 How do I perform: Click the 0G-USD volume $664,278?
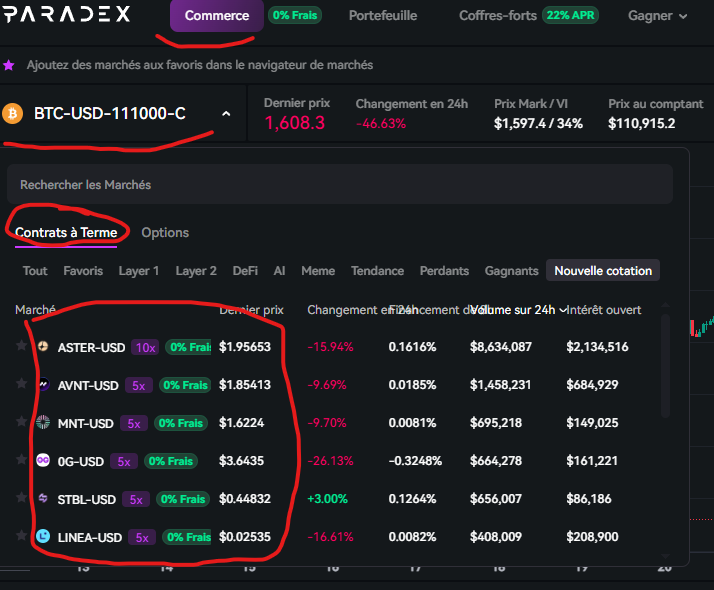tap(496, 461)
